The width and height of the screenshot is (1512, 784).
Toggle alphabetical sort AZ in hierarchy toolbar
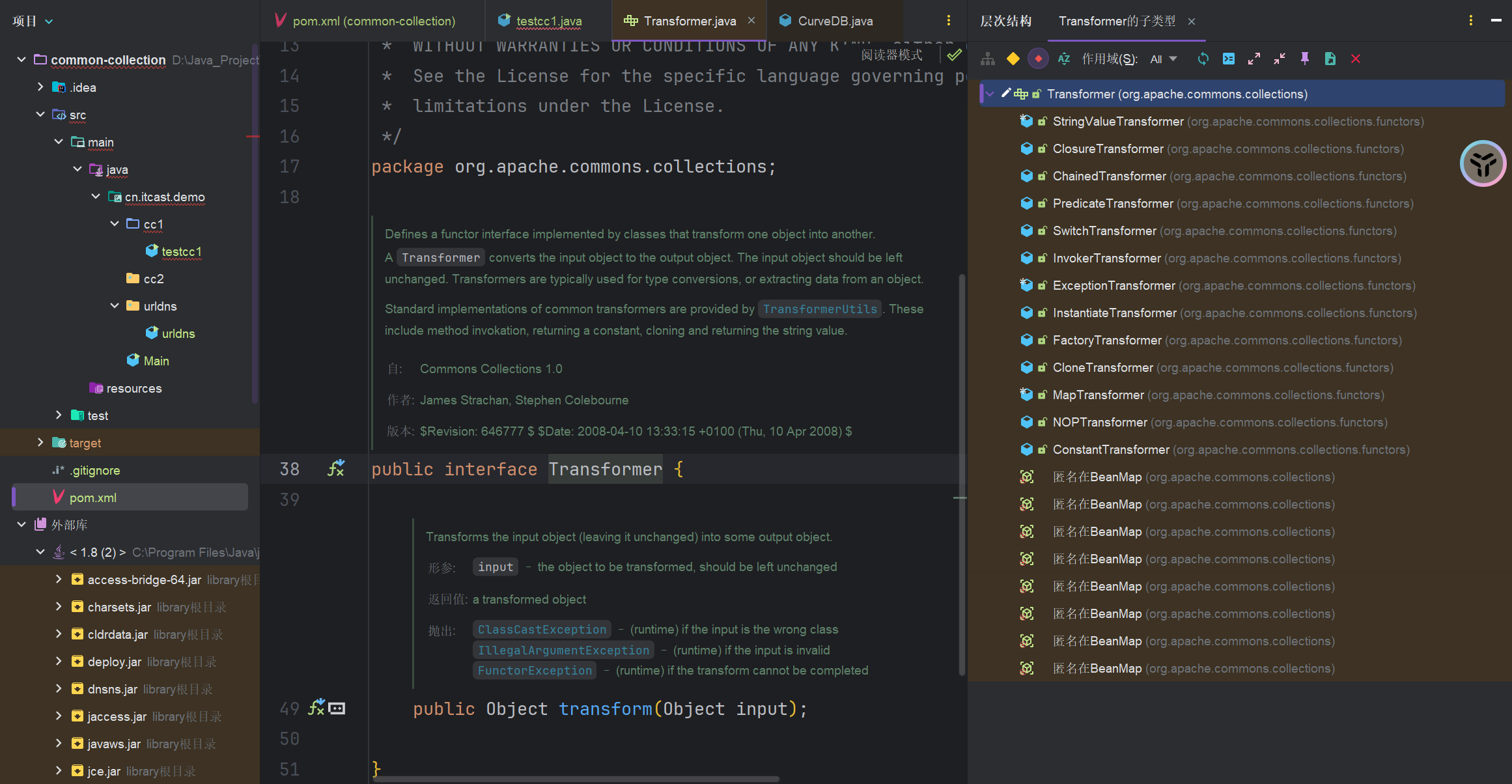(1064, 59)
